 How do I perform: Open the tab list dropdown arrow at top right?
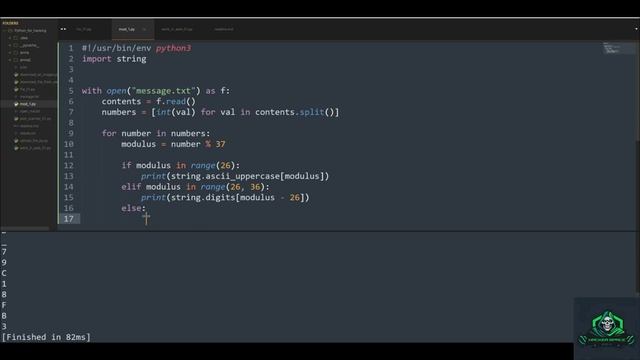(636, 29)
